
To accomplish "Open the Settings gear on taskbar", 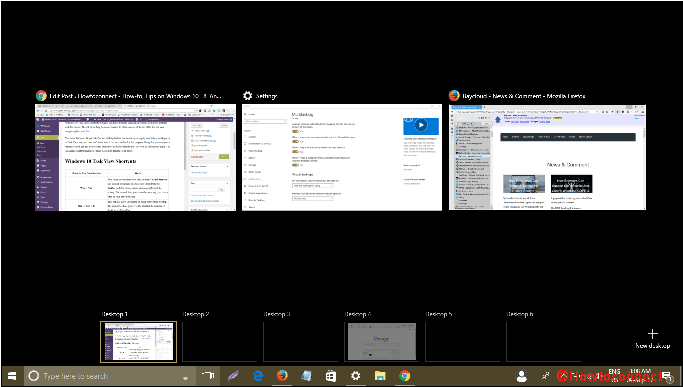I will pos(355,376).
